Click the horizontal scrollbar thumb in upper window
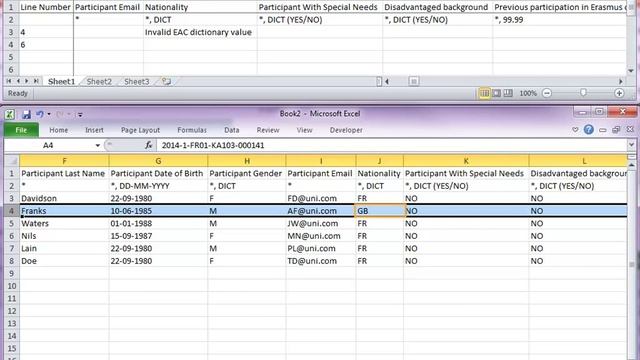640x360 pixels. coord(413,81)
